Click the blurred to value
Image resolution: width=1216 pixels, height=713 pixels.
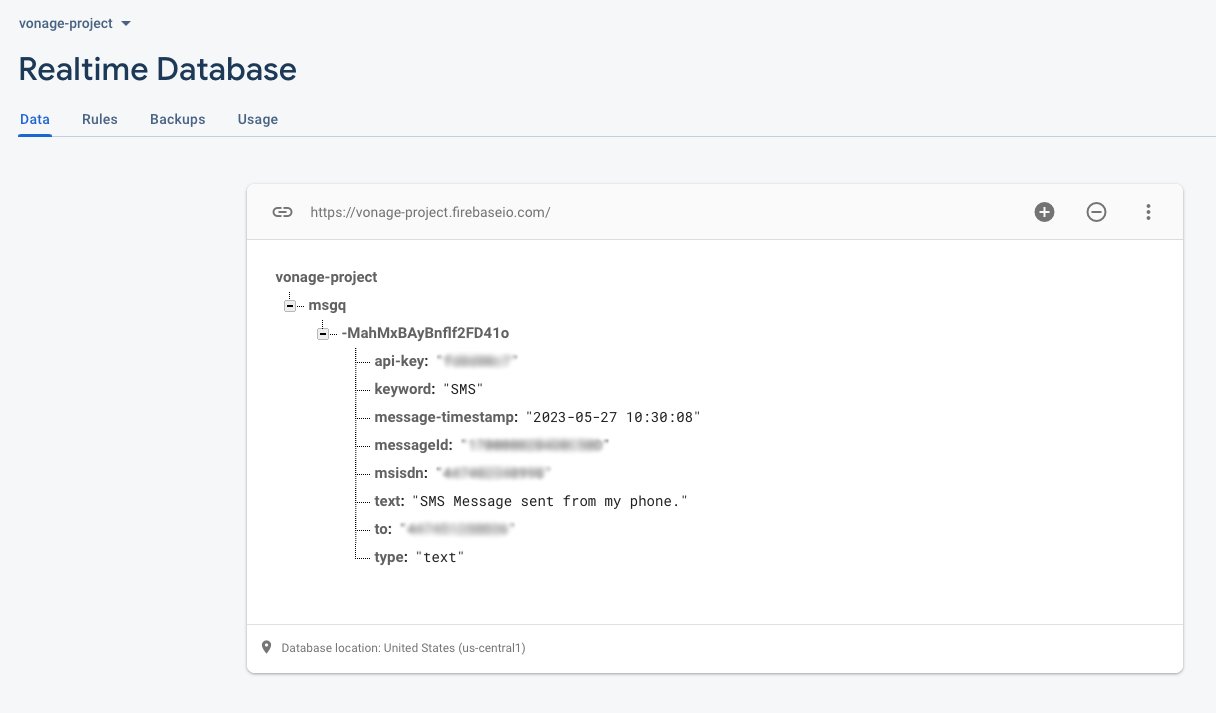tap(459, 529)
